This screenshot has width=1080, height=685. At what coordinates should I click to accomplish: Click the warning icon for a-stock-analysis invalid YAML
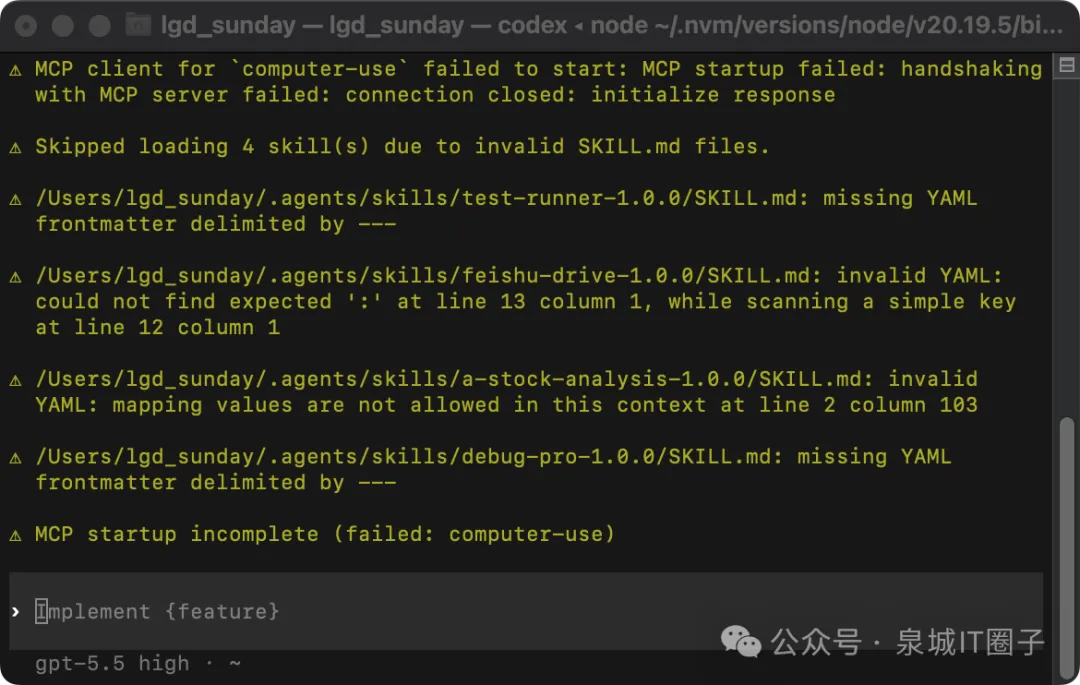click(x=15, y=380)
